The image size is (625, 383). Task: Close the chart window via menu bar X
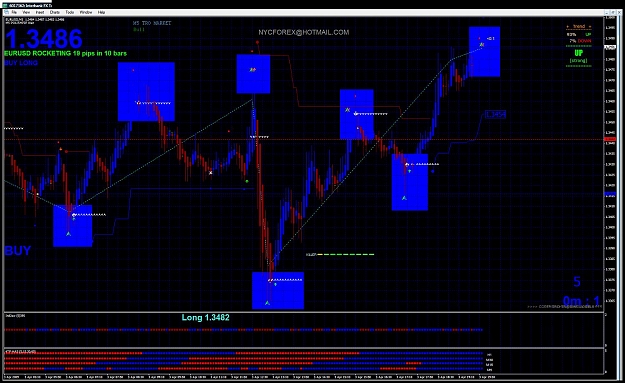(x=619, y=13)
